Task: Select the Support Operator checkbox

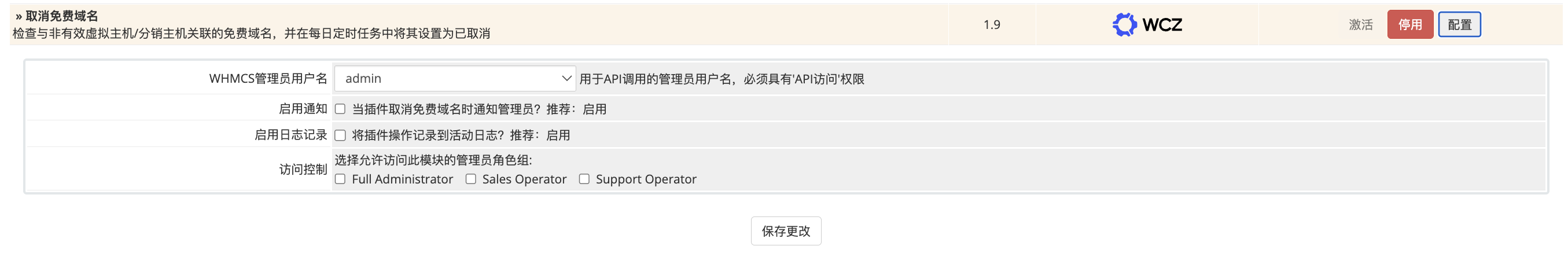Action: [584, 179]
